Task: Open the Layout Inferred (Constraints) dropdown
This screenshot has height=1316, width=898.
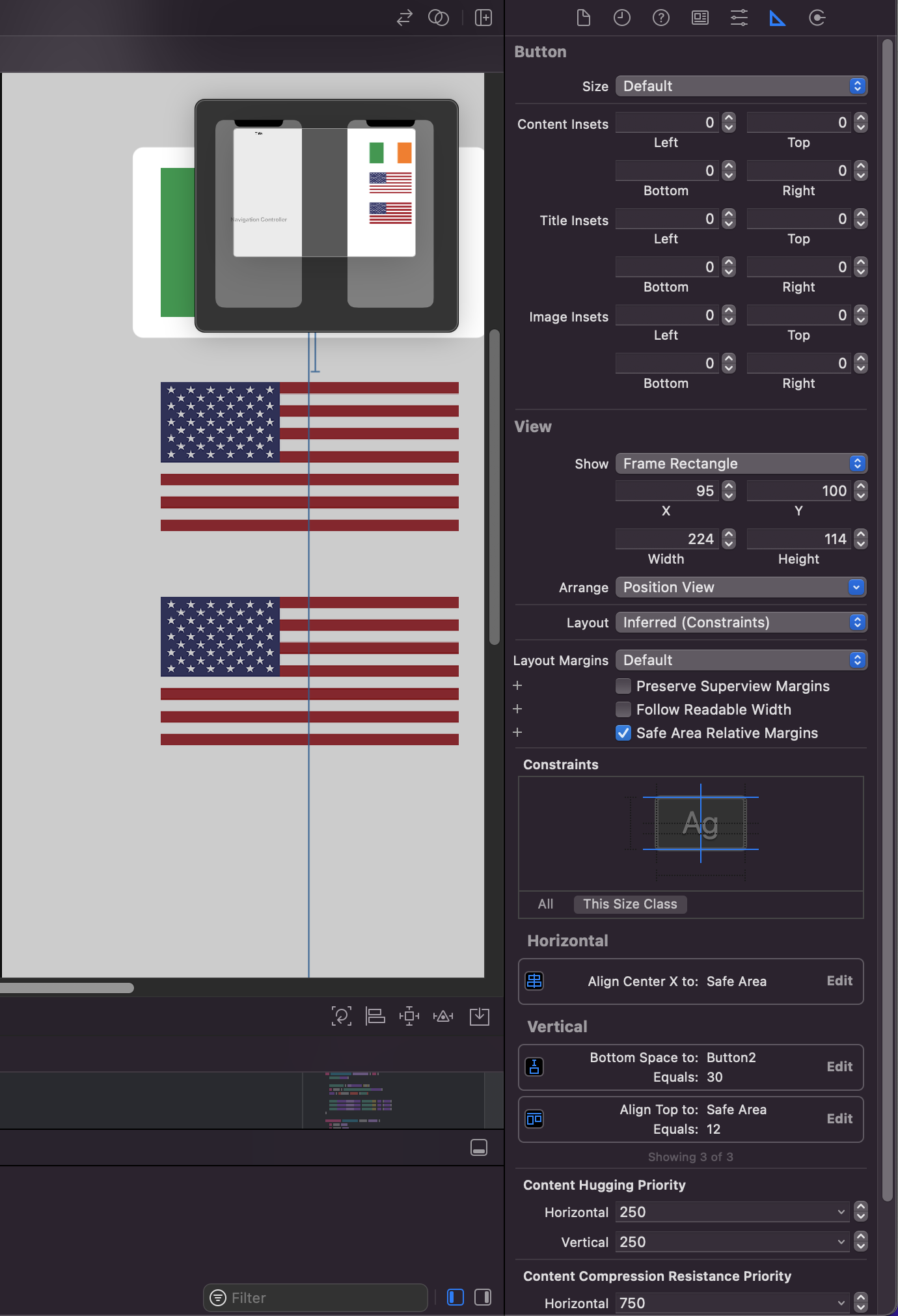Action: (x=741, y=622)
